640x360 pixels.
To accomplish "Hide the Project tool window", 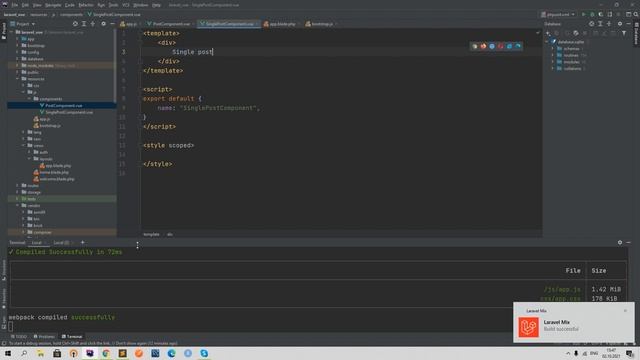I will [x=112, y=24].
